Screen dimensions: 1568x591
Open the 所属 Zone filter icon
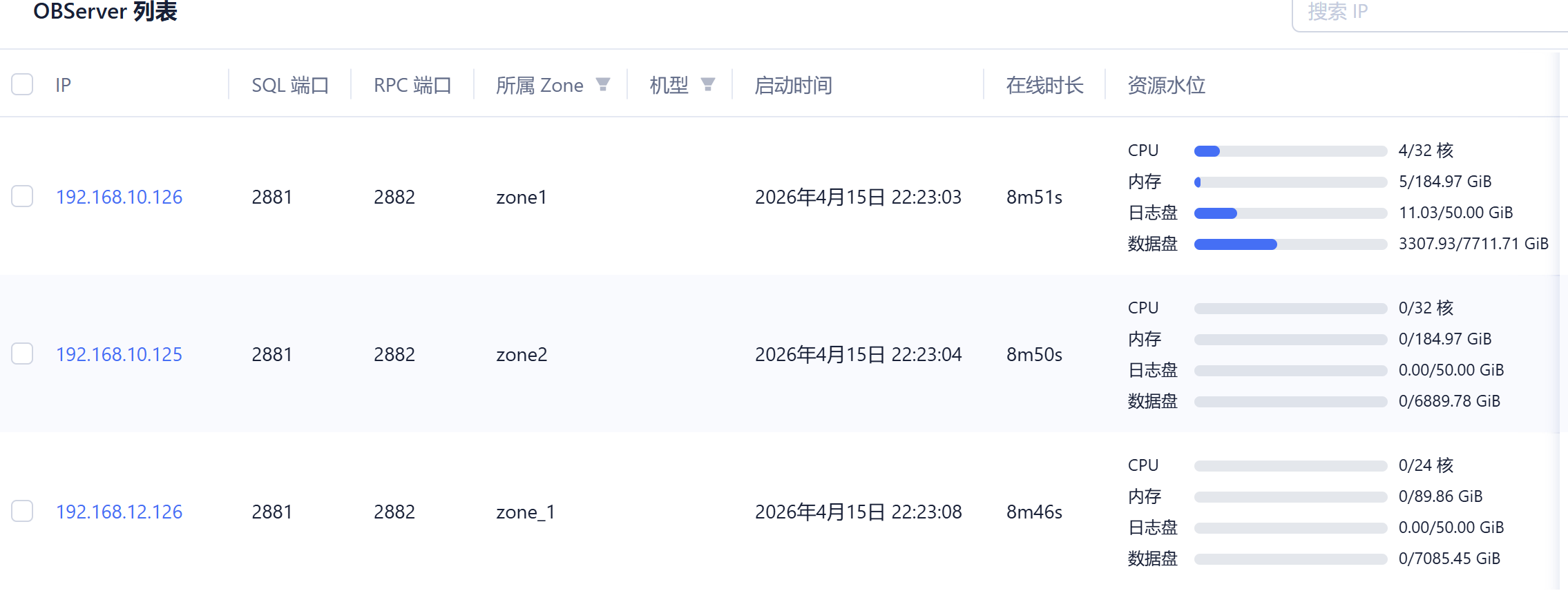tap(602, 85)
